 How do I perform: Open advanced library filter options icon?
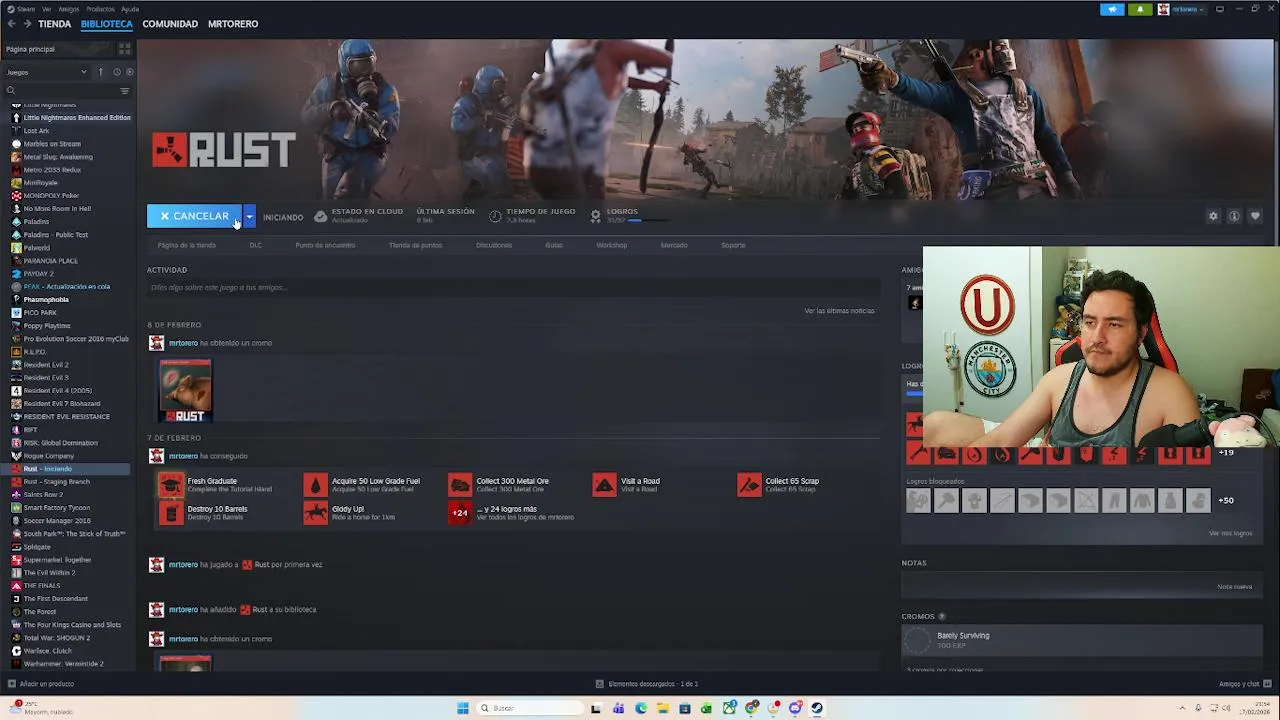(x=124, y=91)
